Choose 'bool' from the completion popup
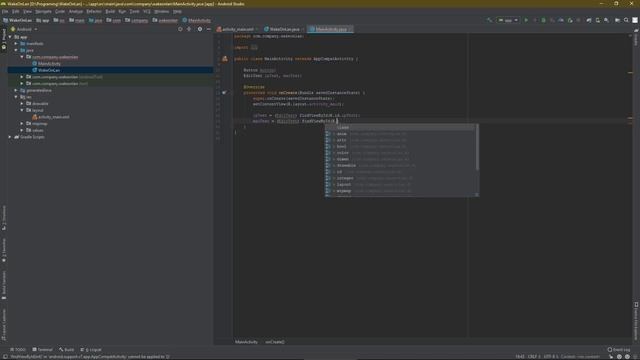640x360 pixels. pos(400,147)
